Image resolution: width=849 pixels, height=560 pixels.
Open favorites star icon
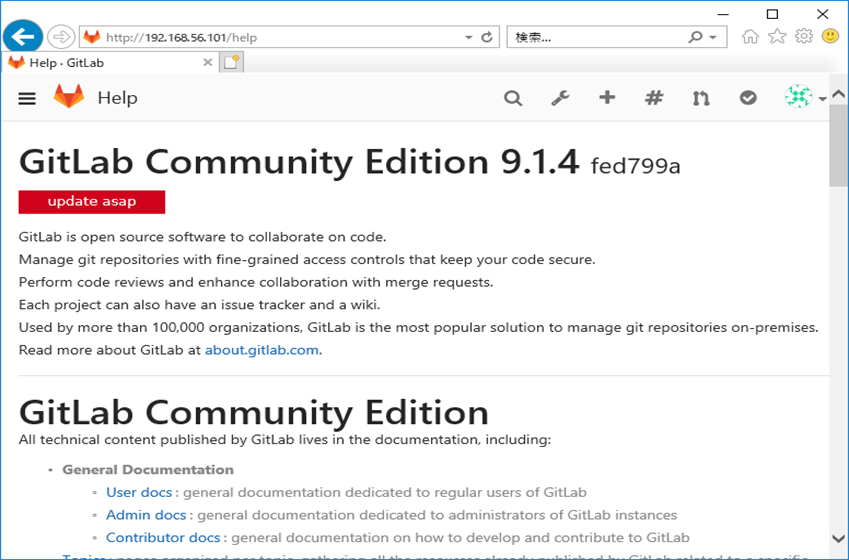(x=777, y=36)
